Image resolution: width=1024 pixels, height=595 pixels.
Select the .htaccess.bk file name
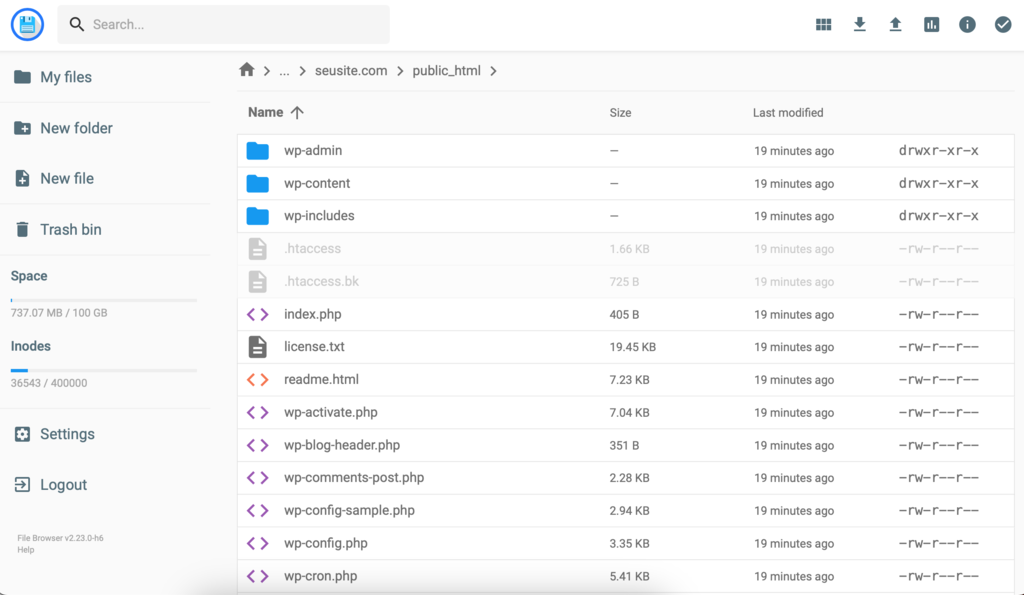(321, 281)
